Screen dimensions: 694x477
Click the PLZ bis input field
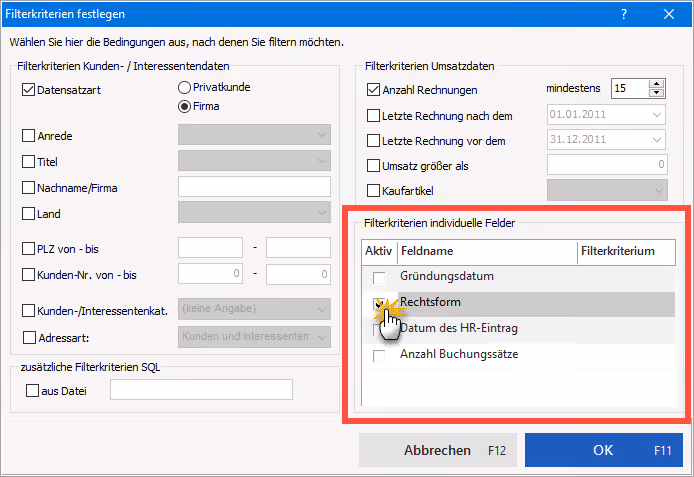[x=298, y=248]
